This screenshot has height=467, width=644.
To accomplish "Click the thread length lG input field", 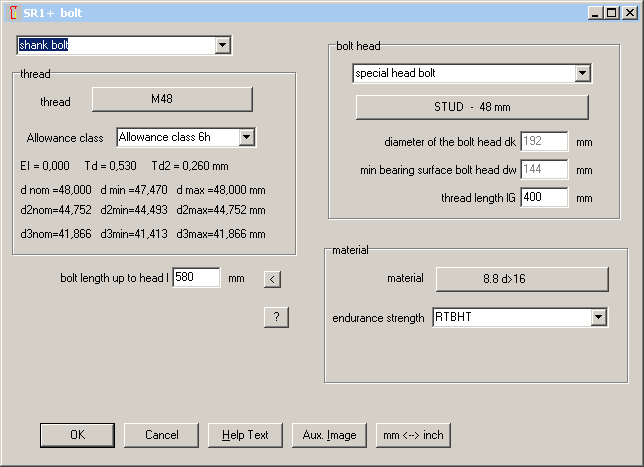I will [543, 197].
